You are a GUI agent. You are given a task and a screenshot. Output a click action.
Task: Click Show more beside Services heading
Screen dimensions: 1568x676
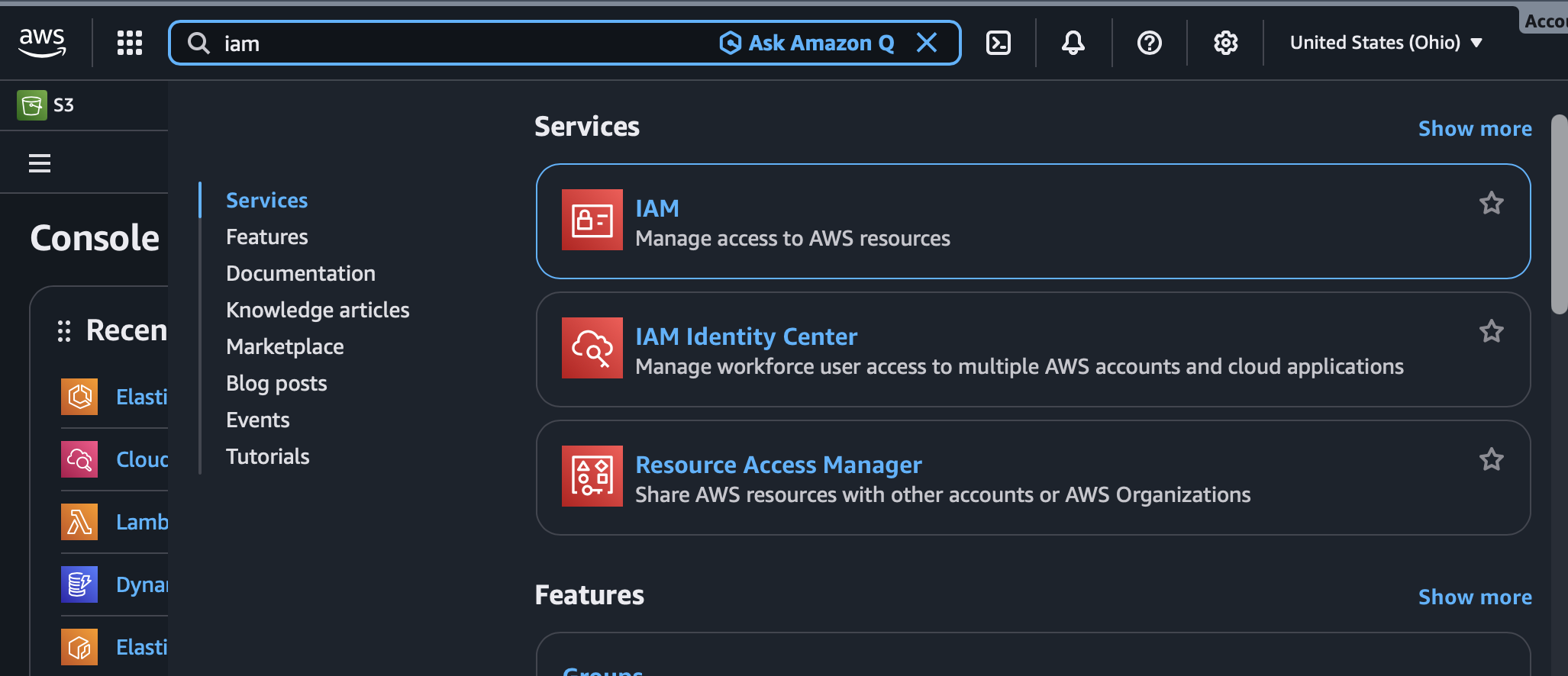1475,128
